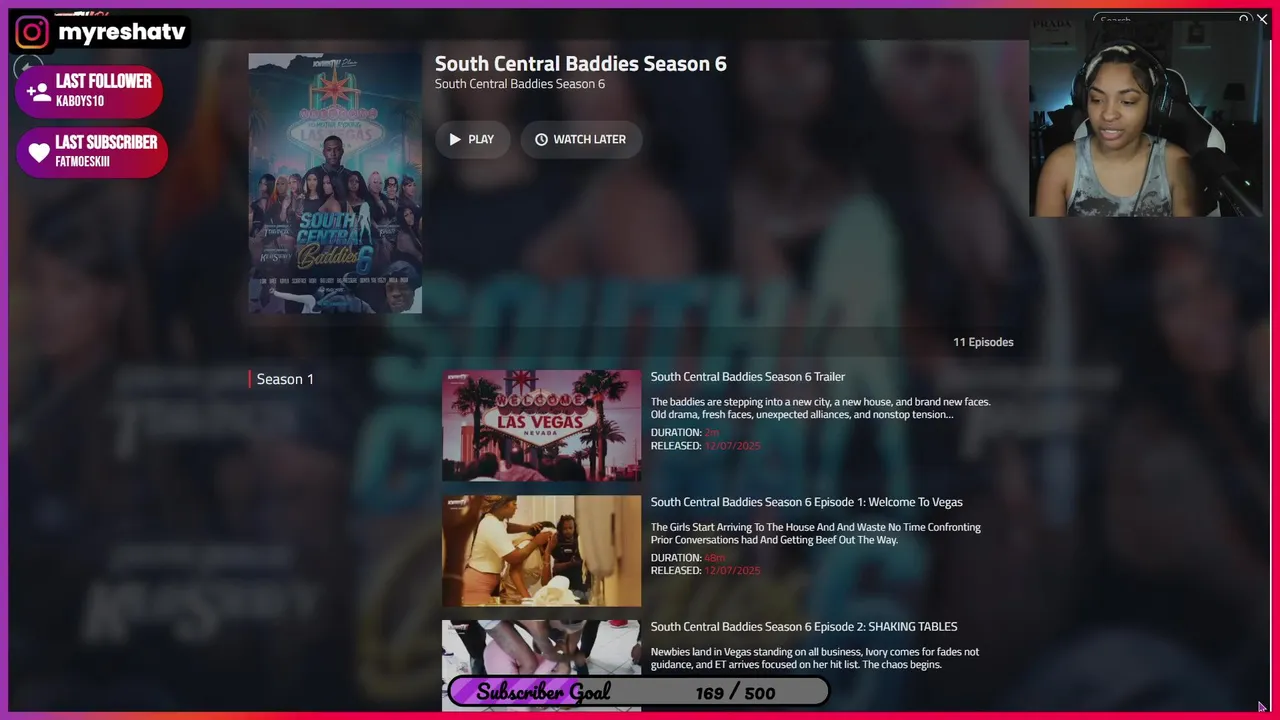The height and width of the screenshot is (720, 1280).
Task: Click the FATMOESKIII subscriber name
Action: 83,162
